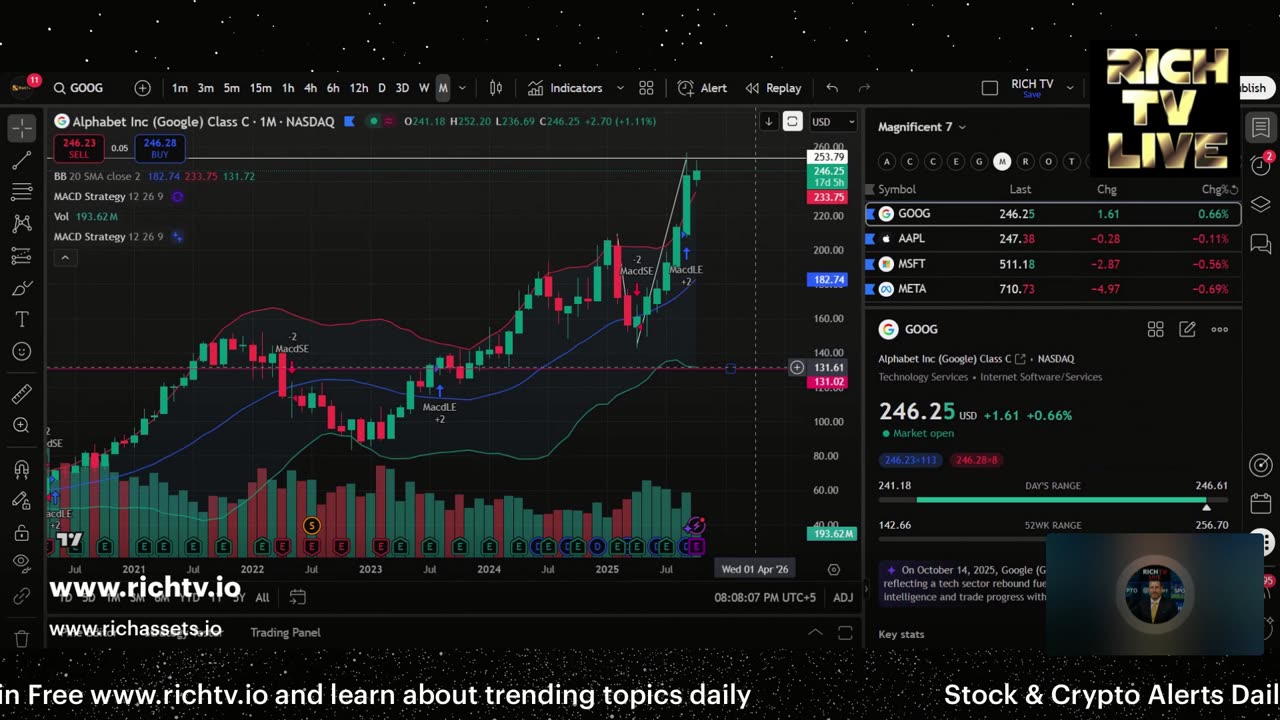This screenshot has width=1280, height=720.
Task: Open the candlestick chart type menu
Action: point(495,88)
